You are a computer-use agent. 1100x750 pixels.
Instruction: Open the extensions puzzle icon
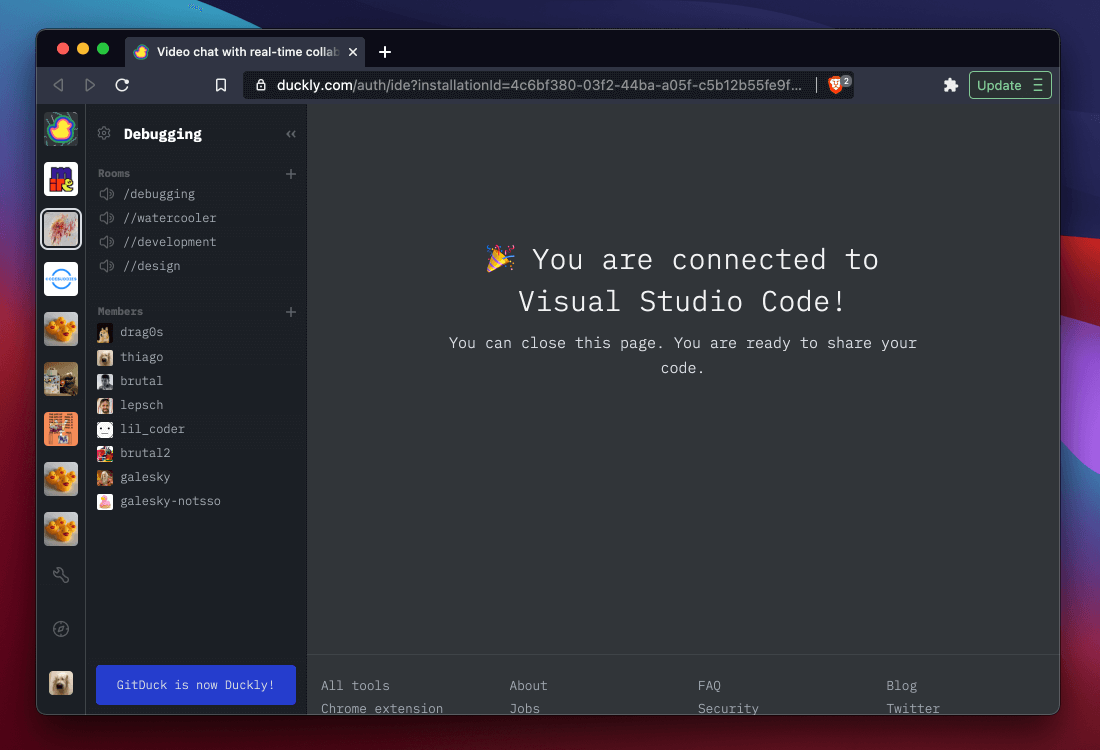tap(951, 85)
